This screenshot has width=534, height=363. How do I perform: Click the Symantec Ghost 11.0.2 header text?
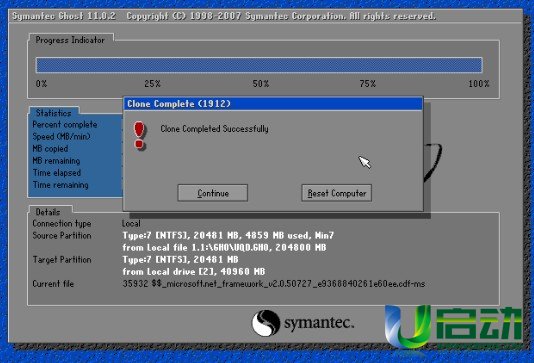[64, 16]
